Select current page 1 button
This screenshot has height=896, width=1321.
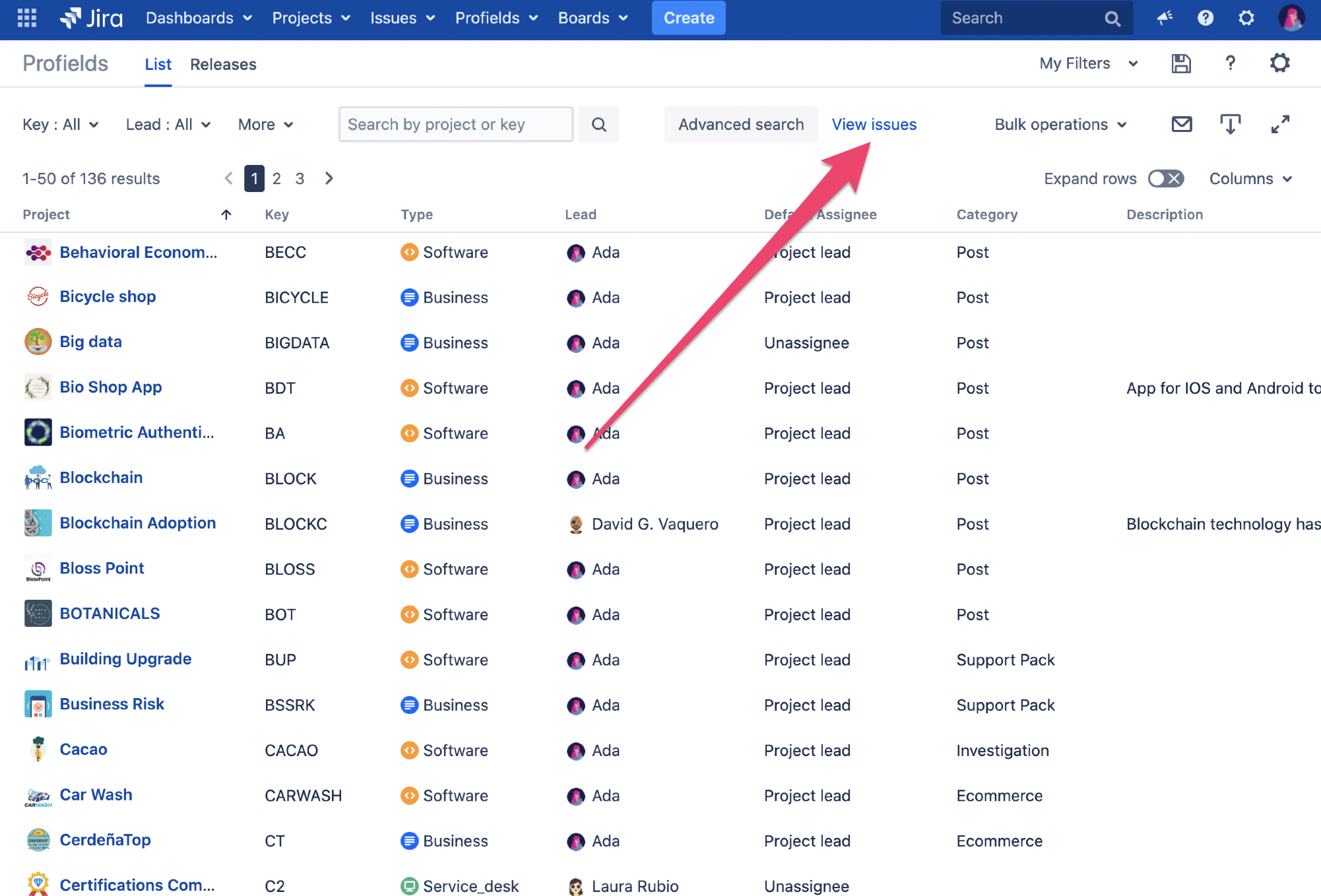pos(254,178)
